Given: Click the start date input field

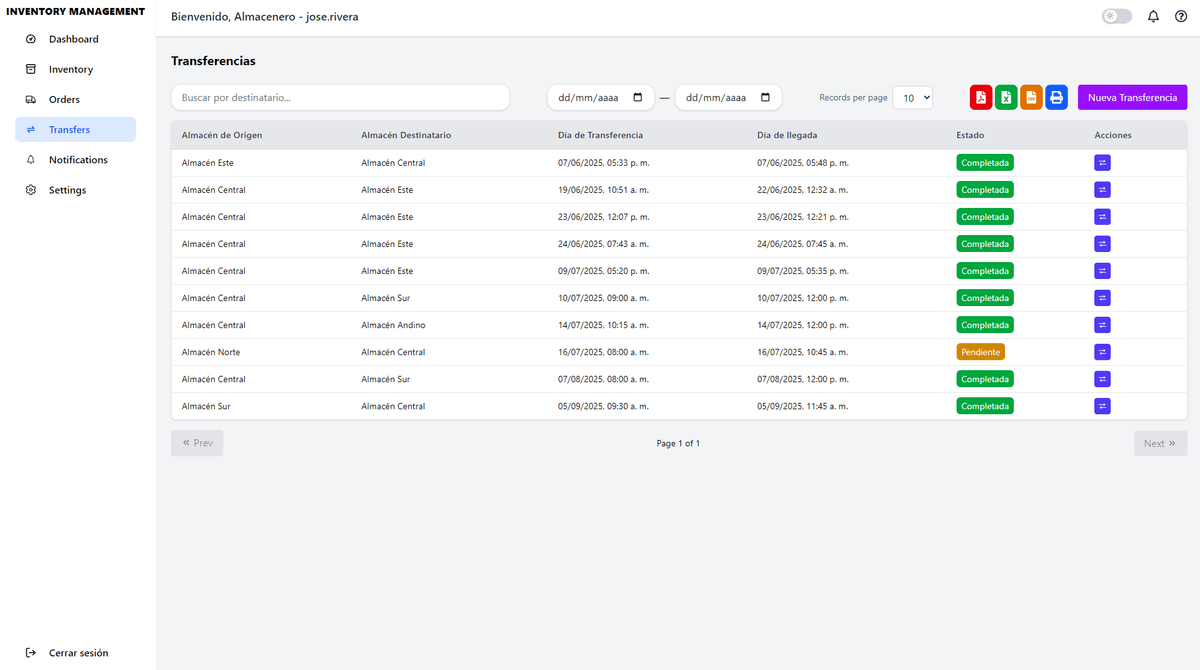Looking at the screenshot, I should coord(601,97).
